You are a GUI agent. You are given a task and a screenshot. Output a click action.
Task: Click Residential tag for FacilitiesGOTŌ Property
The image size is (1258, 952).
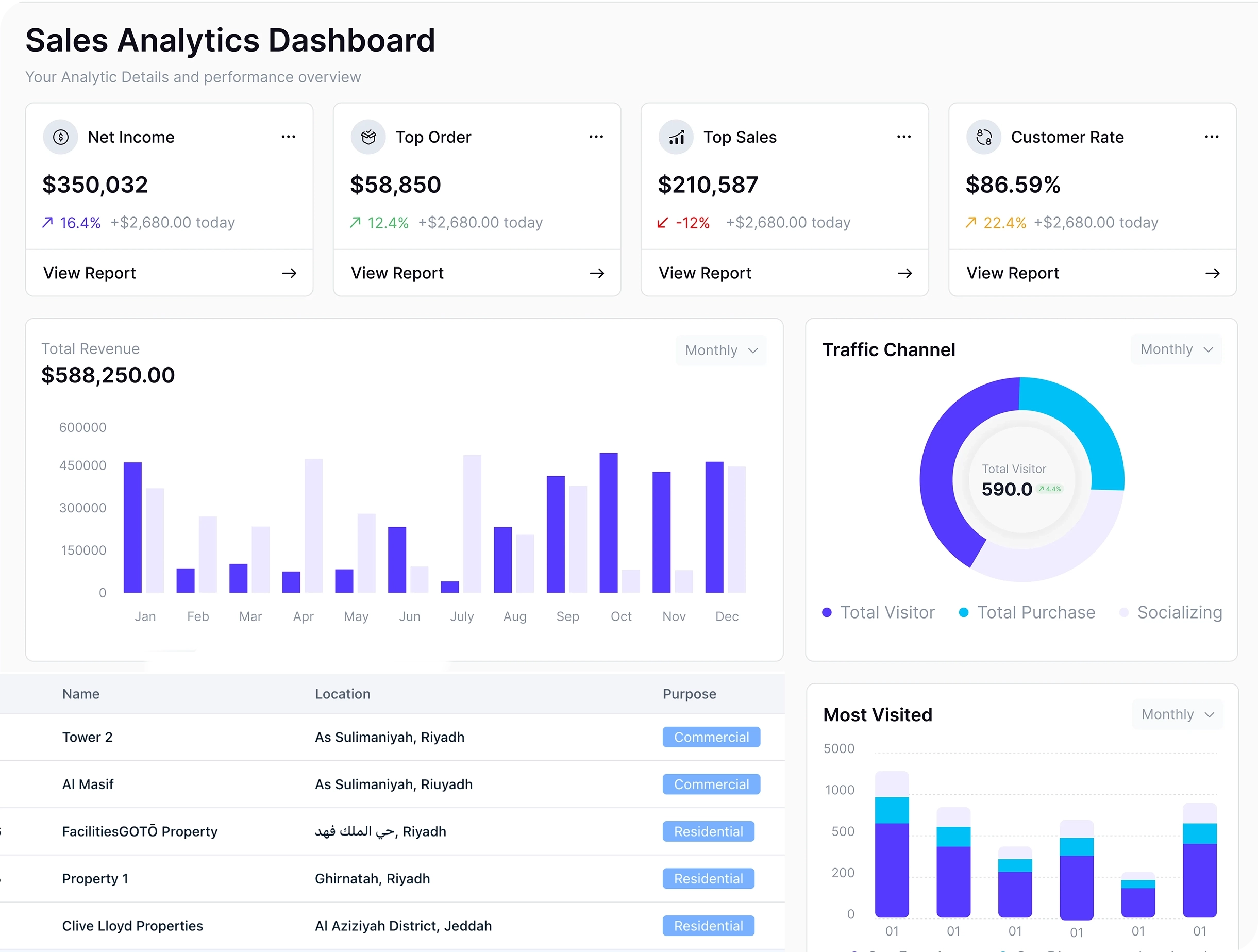point(709,831)
